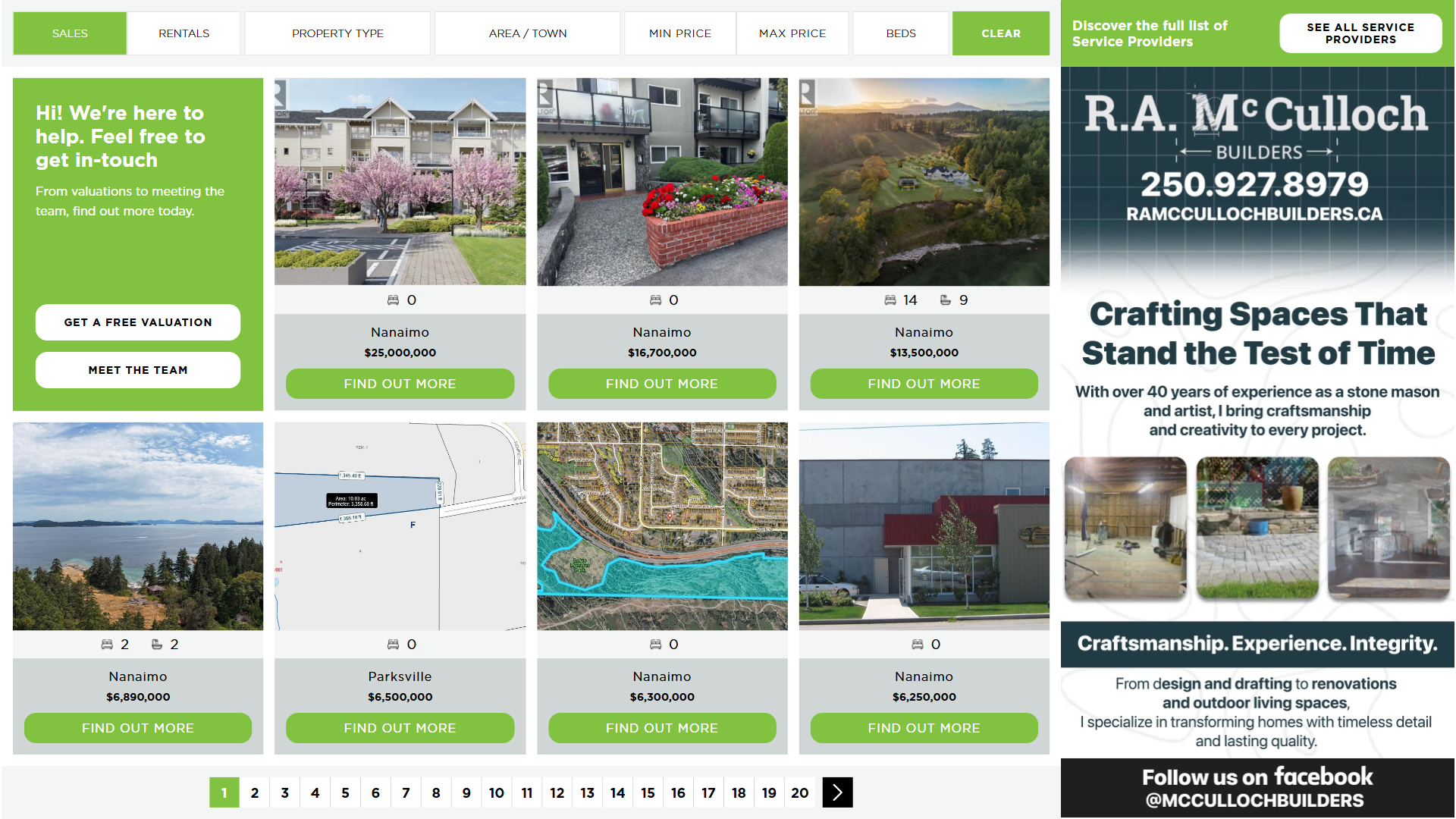Select the Sales toggle
Viewport: 1456px width, 819px height.
tap(70, 33)
